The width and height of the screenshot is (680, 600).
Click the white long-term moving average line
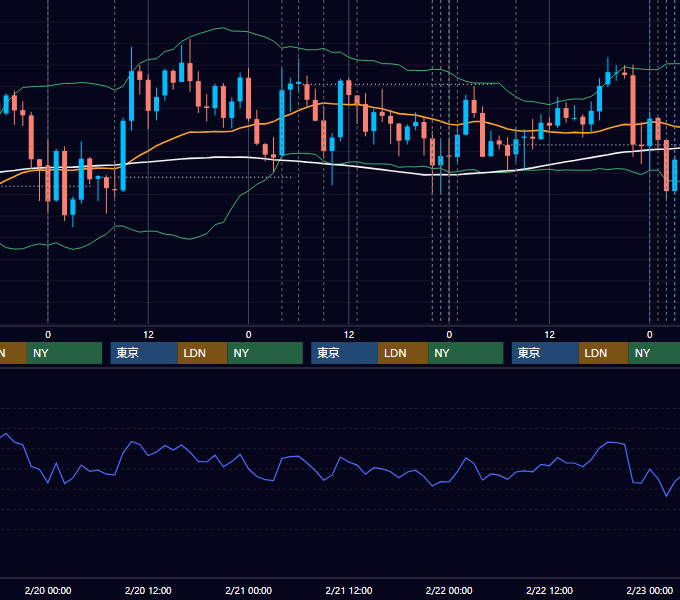click(x=217, y=157)
